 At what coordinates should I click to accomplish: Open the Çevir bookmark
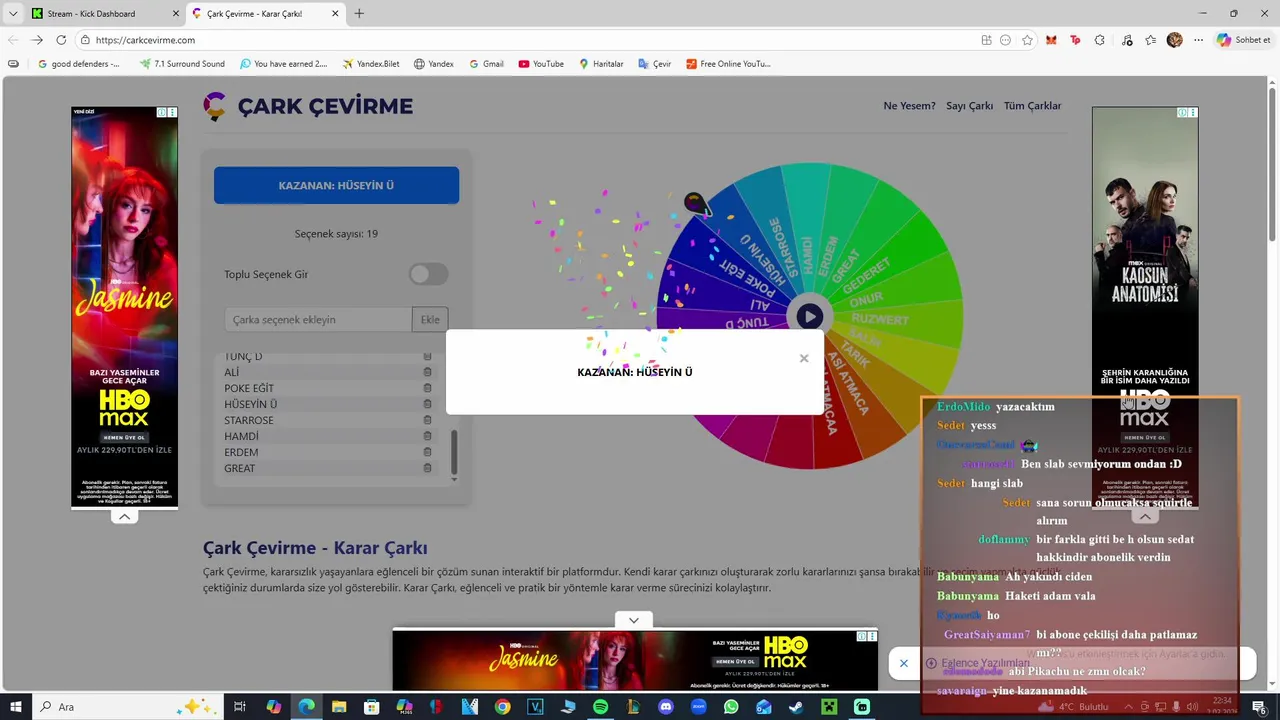(655, 64)
